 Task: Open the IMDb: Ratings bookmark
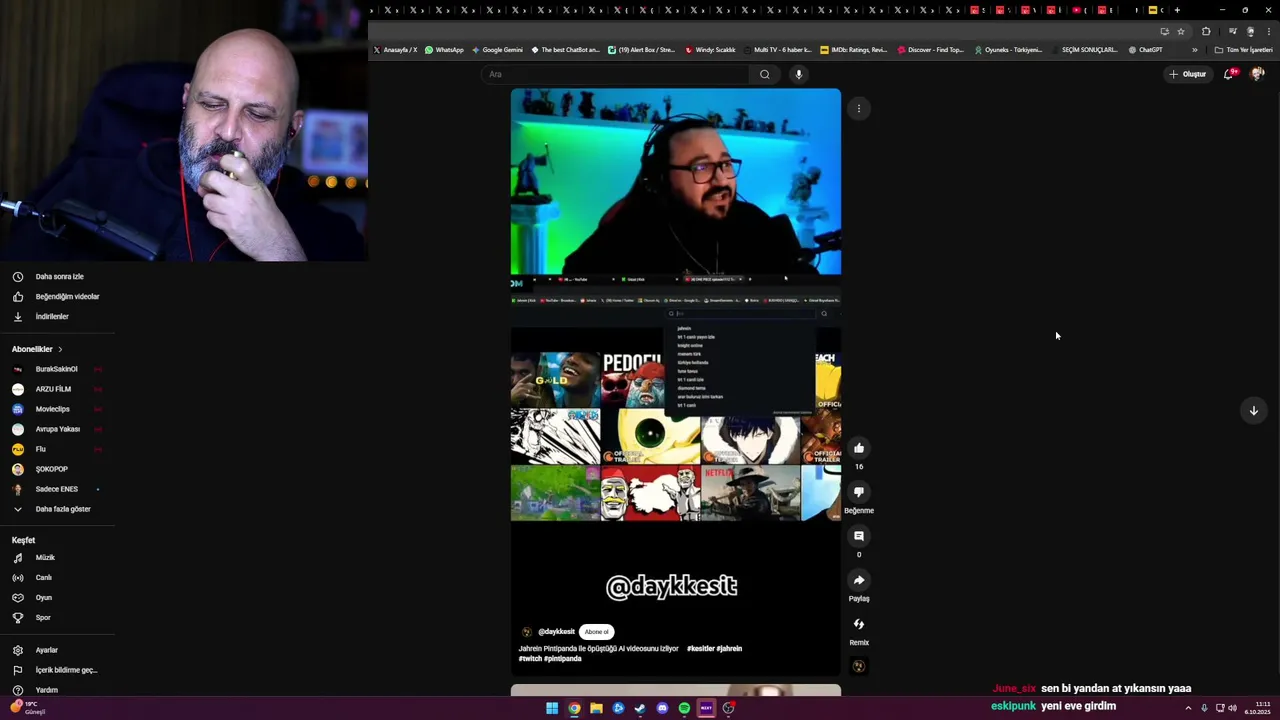[x=853, y=50]
